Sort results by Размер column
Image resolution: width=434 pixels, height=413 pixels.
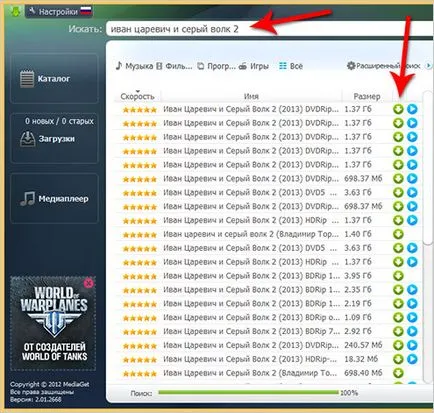click(367, 96)
